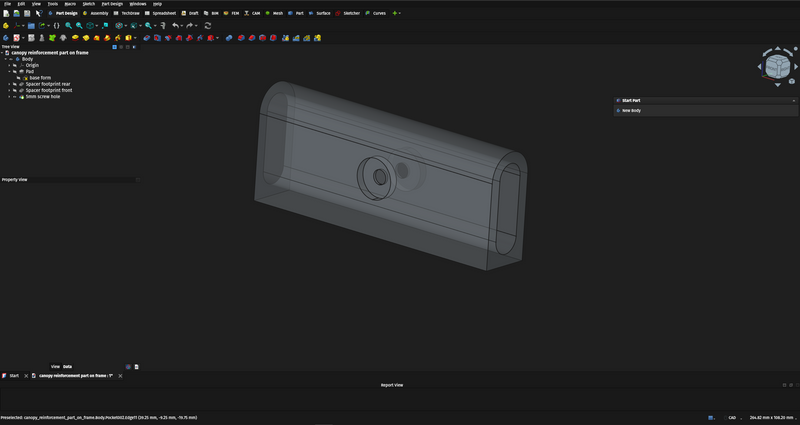Switch to TechDraw workbench
Image resolution: width=800 pixels, height=425 pixels.
coord(126,13)
